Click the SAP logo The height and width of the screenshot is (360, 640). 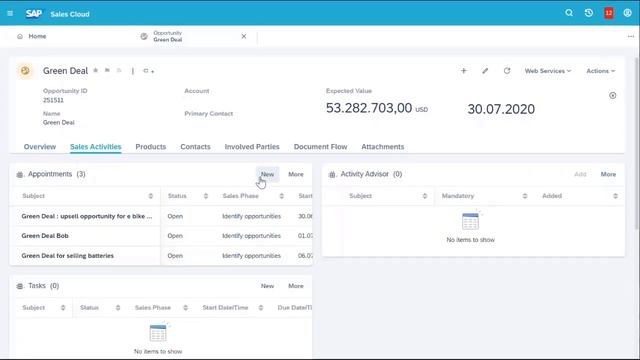click(33, 13)
